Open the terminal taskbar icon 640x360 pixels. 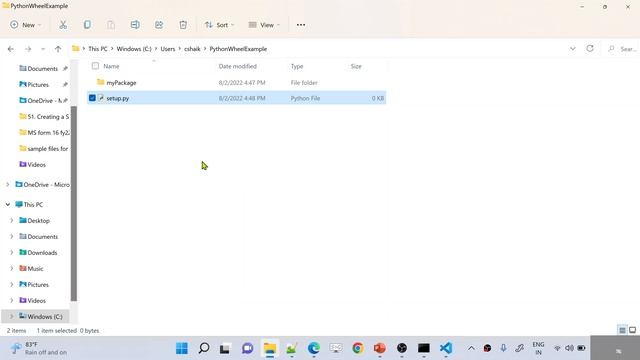point(424,348)
